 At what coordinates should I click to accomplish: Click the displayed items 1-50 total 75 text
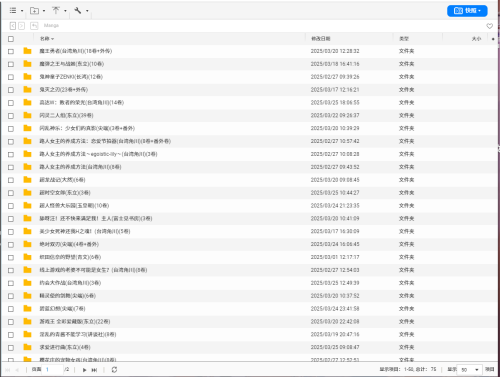(408, 369)
